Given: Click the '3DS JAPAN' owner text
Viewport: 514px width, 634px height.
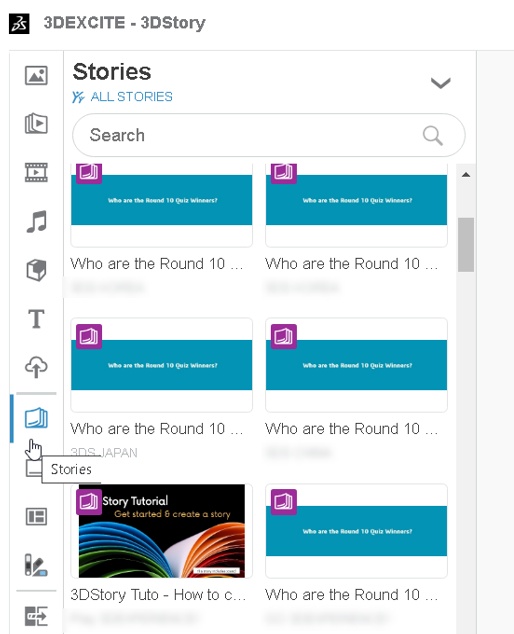Looking at the screenshot, I should pyautogui.click(x=104, y=453).
